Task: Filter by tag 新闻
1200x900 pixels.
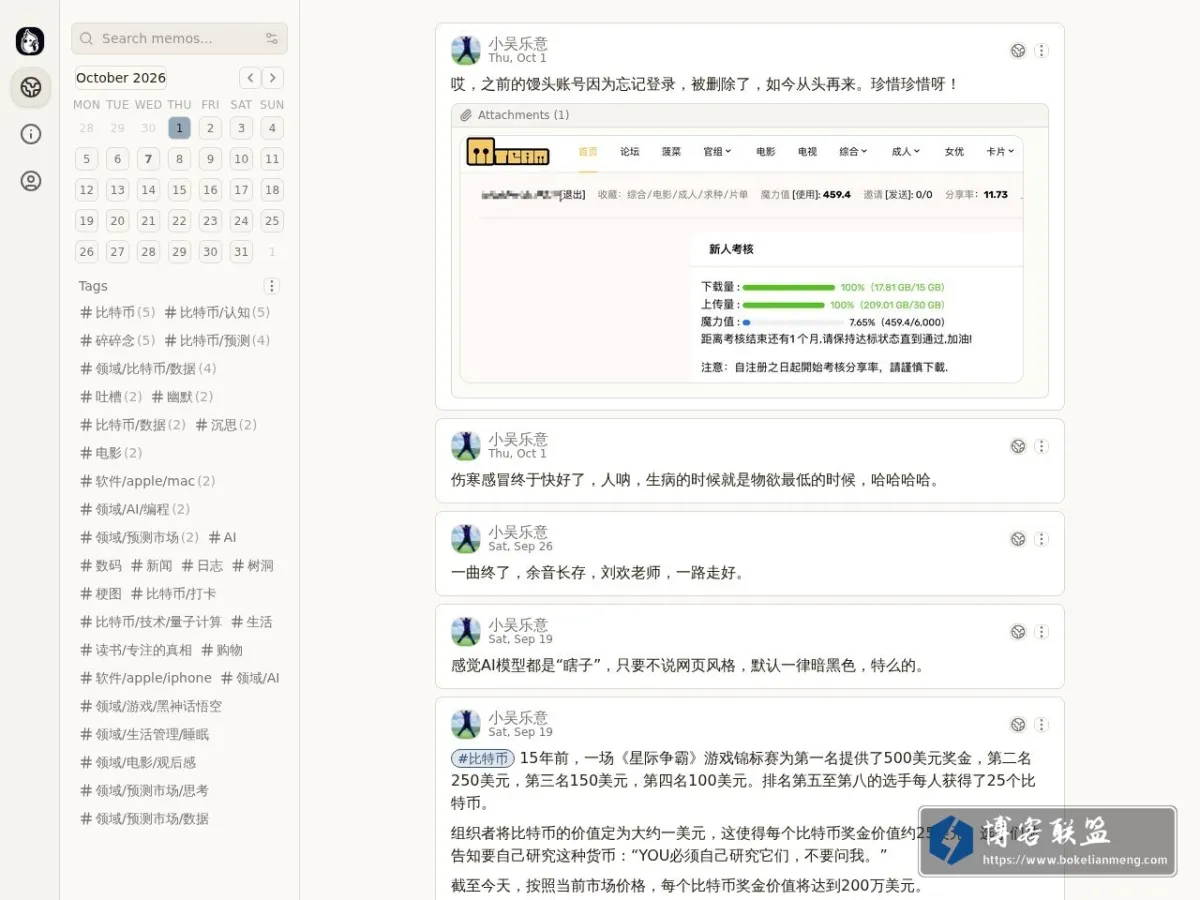Action: (x=151, y=566)
